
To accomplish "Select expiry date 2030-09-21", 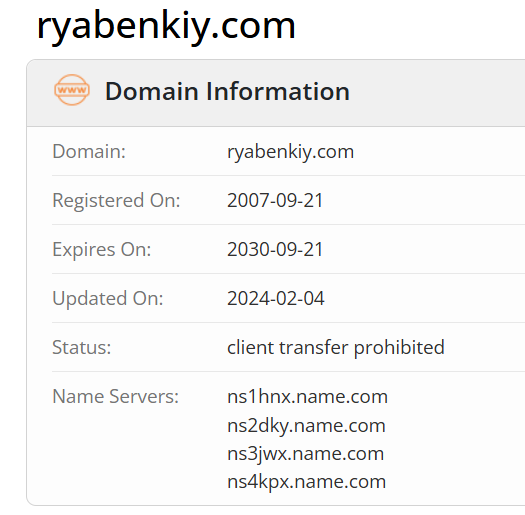I will 275,249.
